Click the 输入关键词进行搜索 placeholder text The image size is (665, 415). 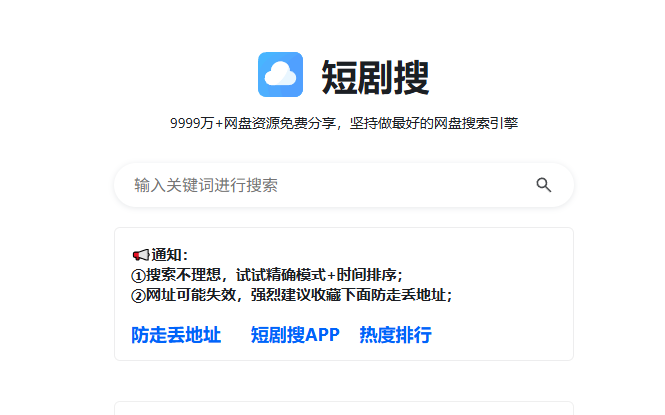(206, 185)
